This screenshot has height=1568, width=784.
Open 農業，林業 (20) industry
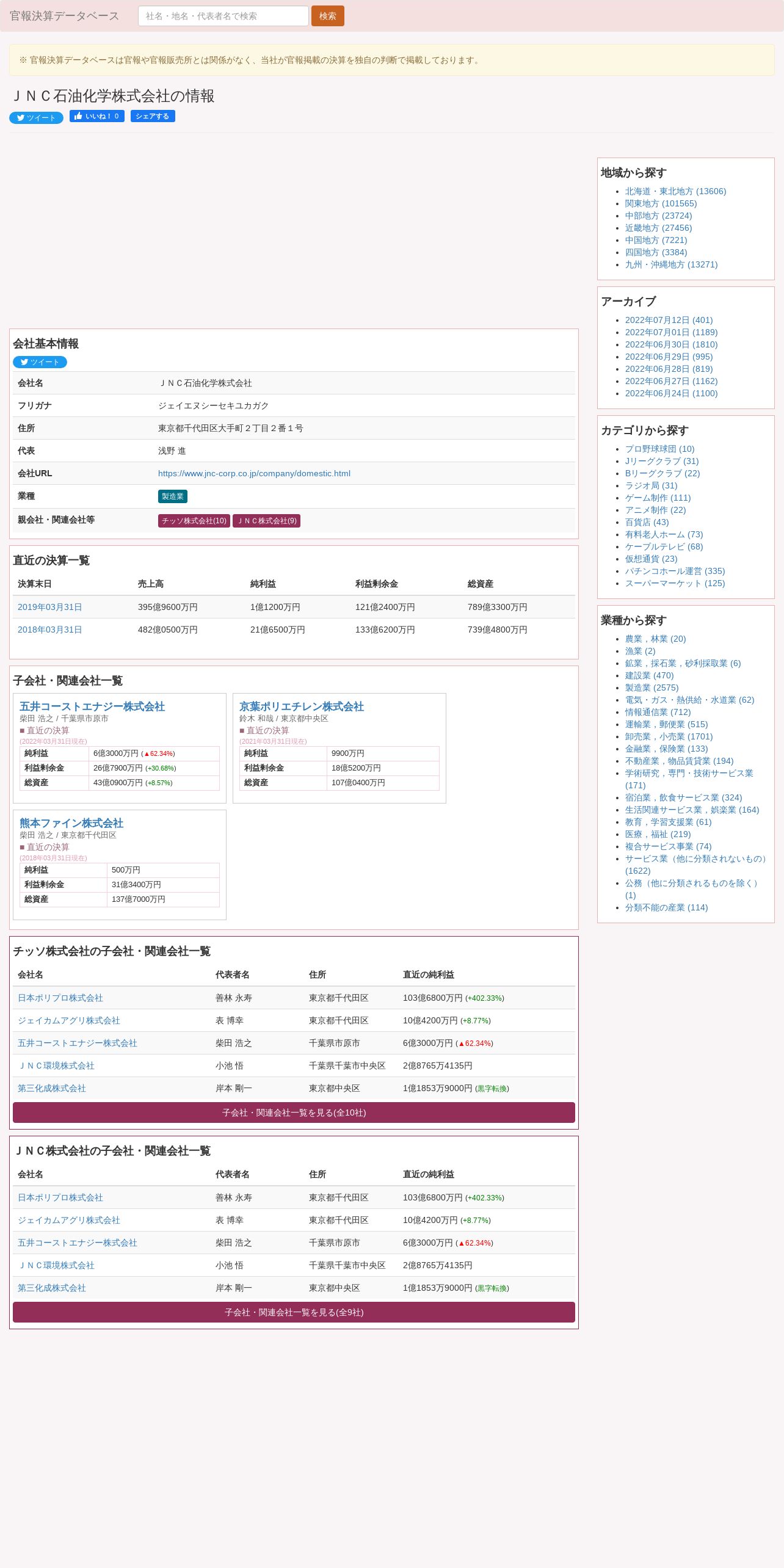[x=655, y=639]
